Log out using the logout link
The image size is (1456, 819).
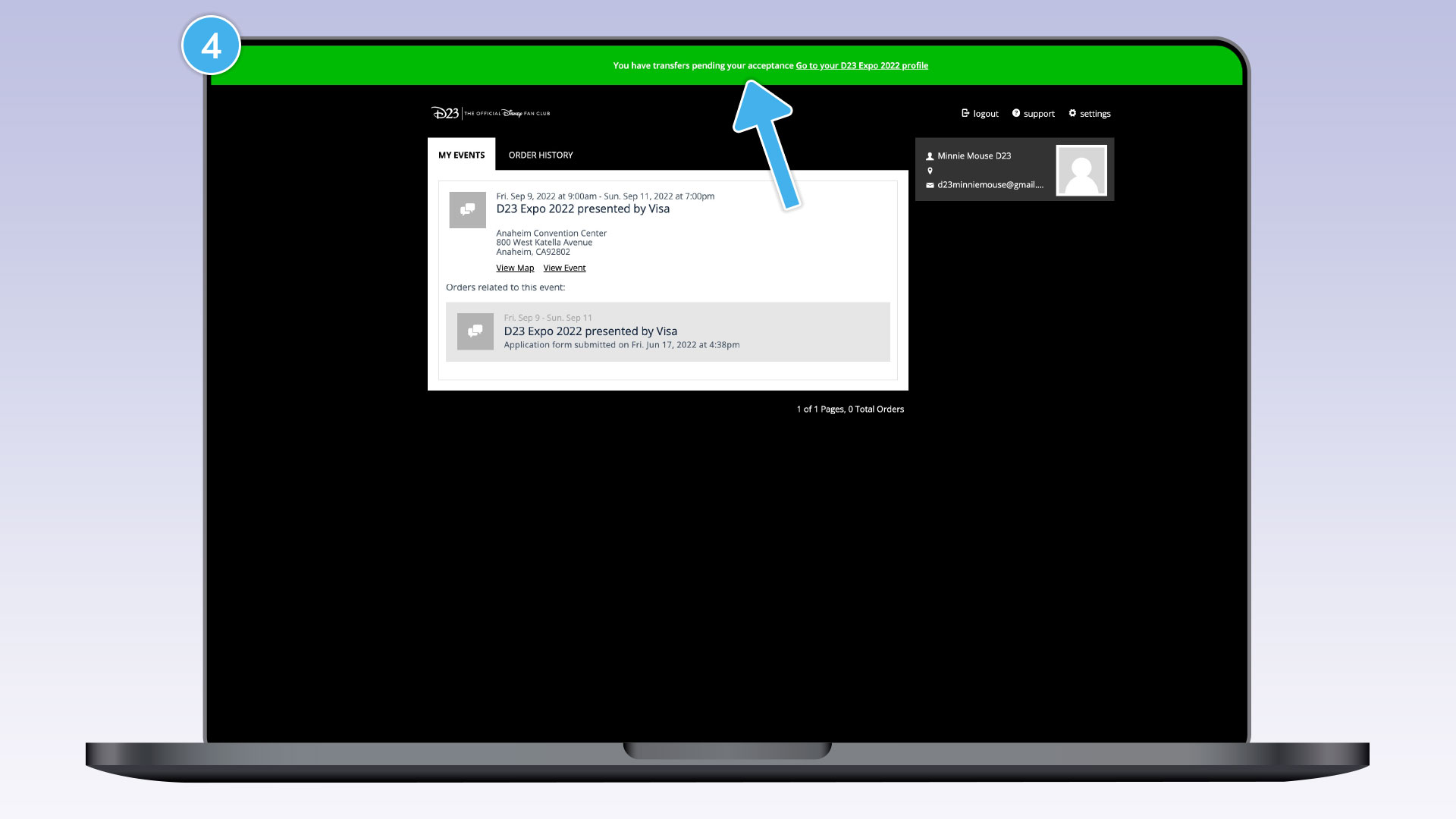pos(986,114)
